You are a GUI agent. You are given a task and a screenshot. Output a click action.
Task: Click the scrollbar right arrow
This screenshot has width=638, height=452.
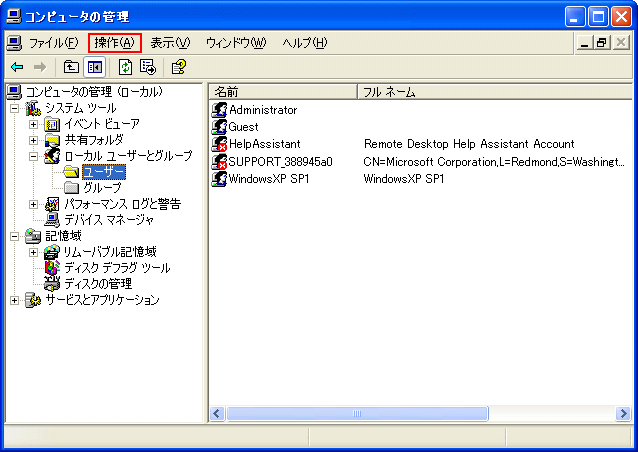click(623, 414)
